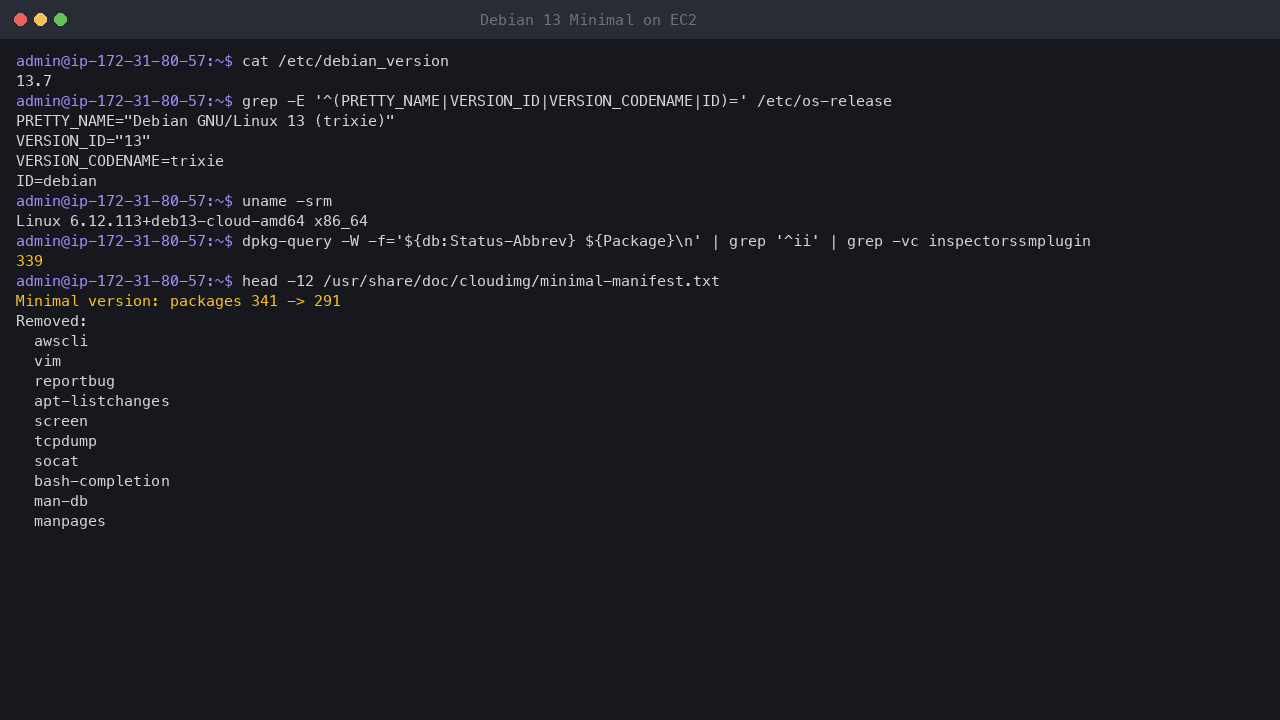Click the removed package "socat"

point(56,461)
